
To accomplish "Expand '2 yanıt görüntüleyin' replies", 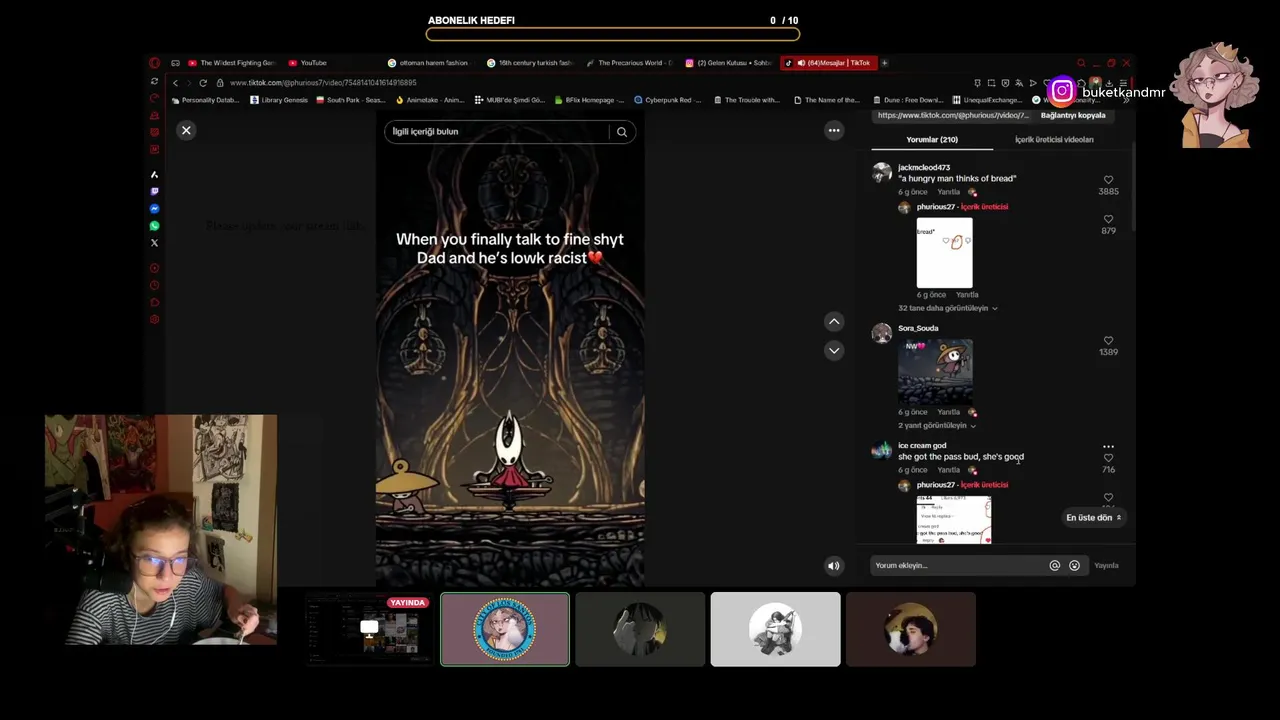I will [936, 426].
